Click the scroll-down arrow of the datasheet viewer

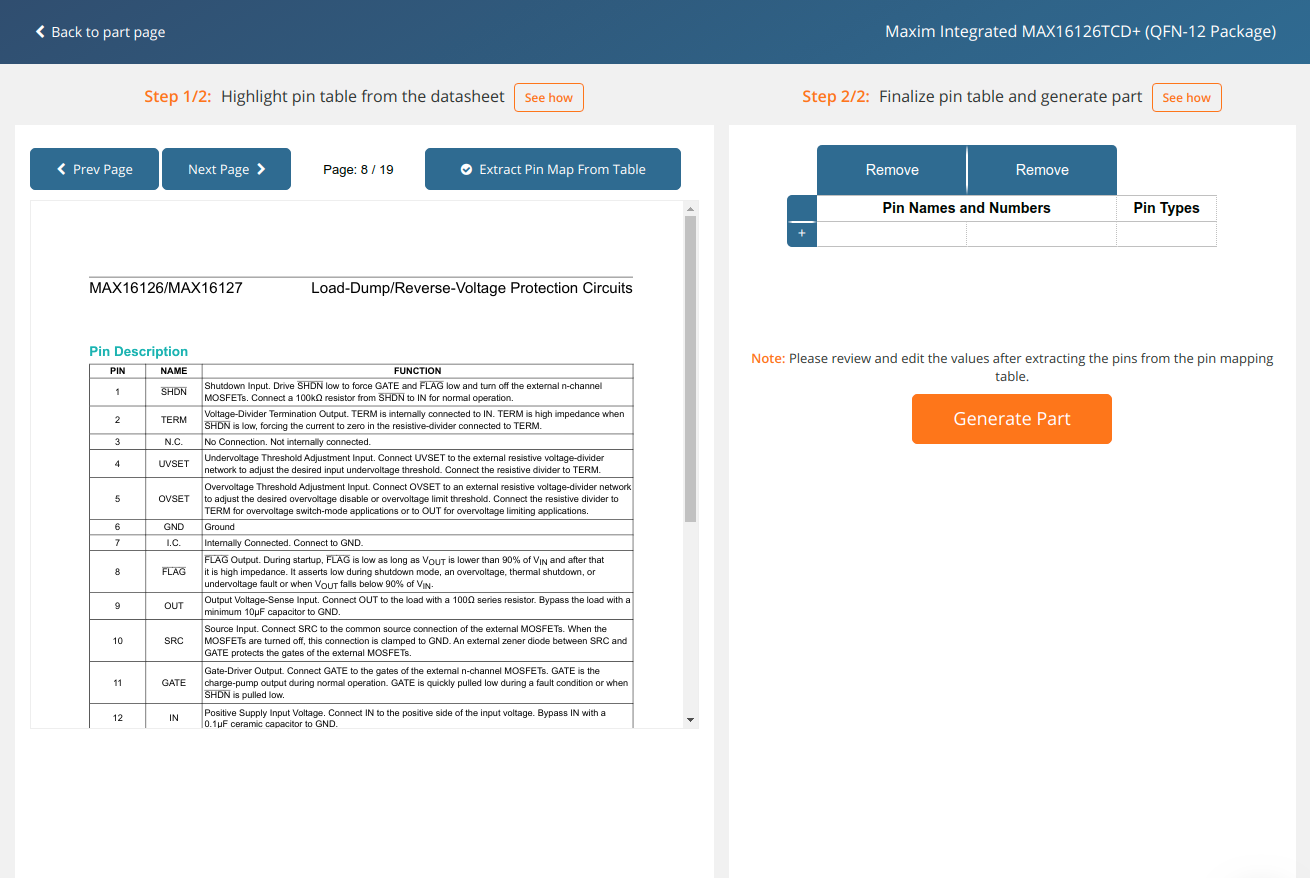(x=690, y=720)
